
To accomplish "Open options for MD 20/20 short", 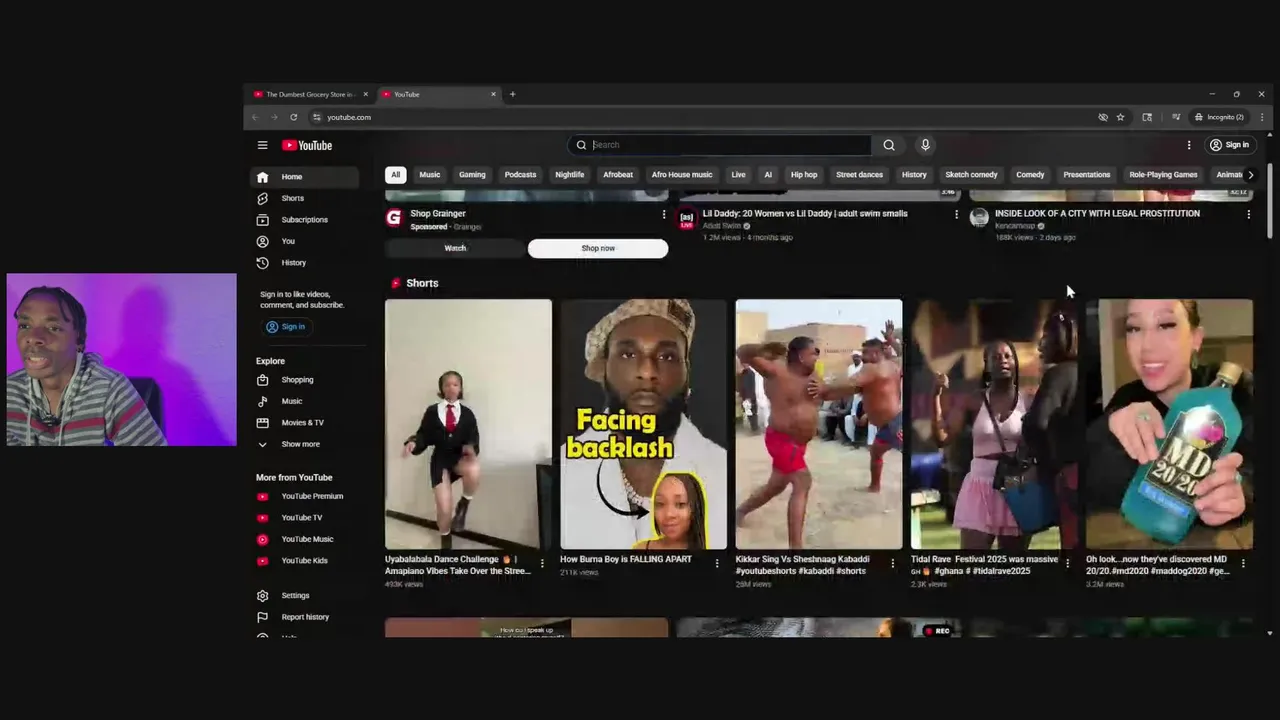I will 1243,564.
